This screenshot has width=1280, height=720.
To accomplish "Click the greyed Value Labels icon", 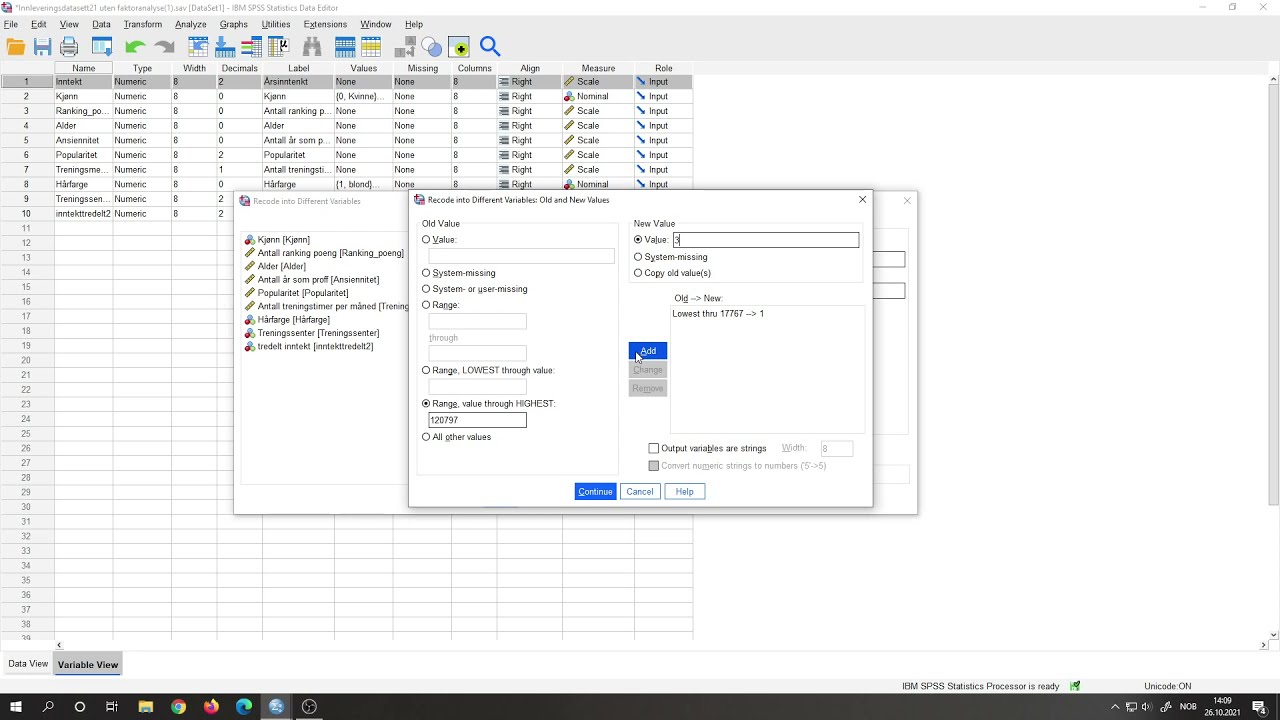I will 405,47.
